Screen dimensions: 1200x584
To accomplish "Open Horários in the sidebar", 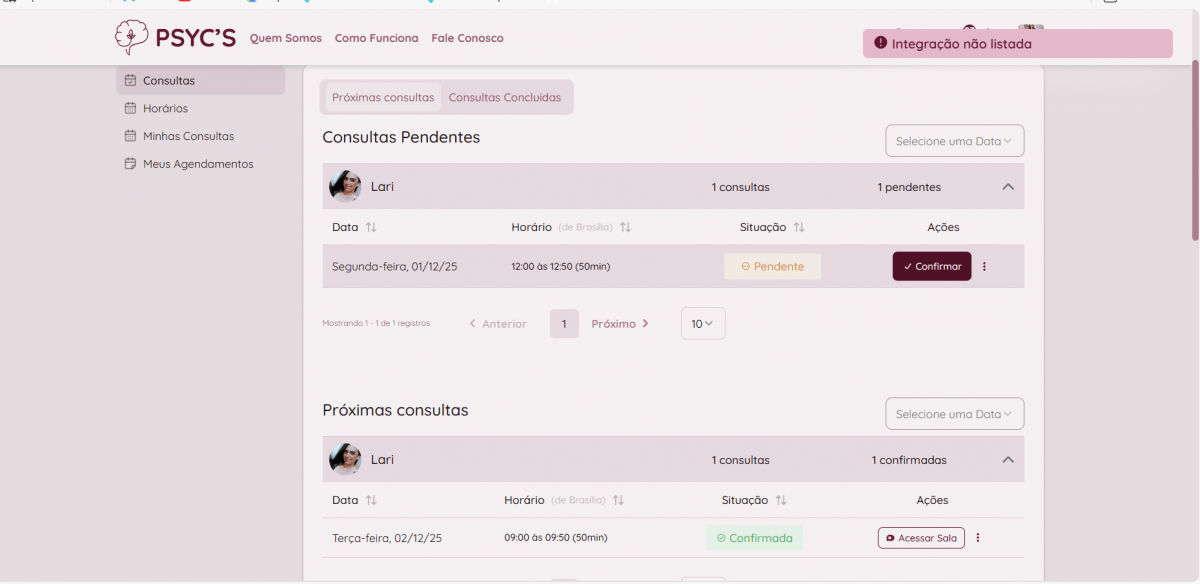I will point(165,108).
